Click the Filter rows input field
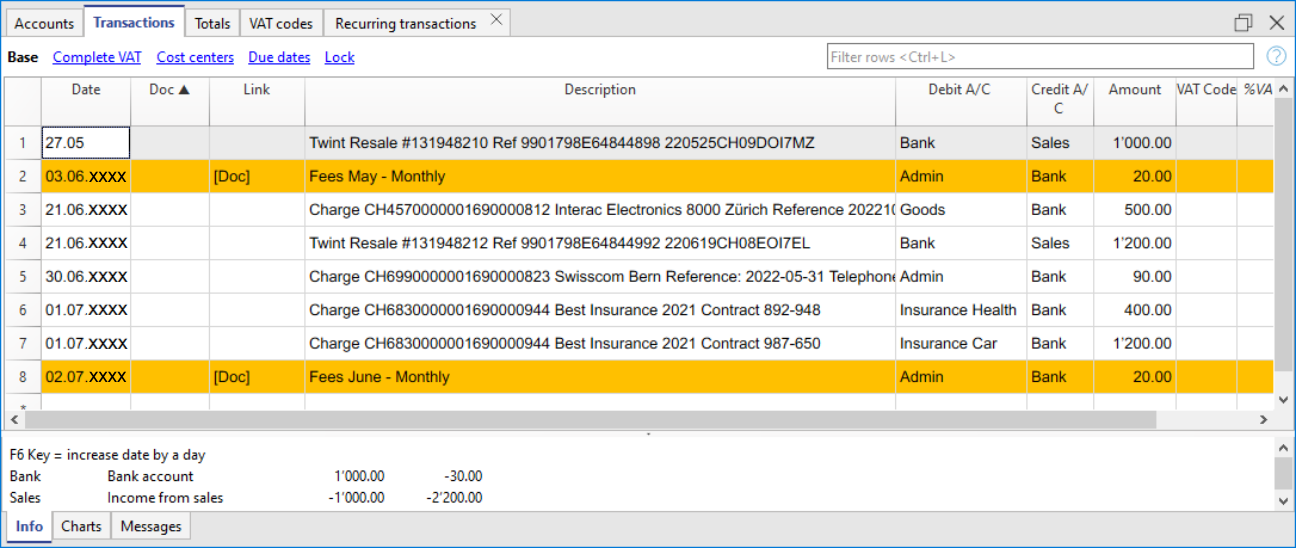This screenshot has height=548, width=1296. click(1040, 57)
